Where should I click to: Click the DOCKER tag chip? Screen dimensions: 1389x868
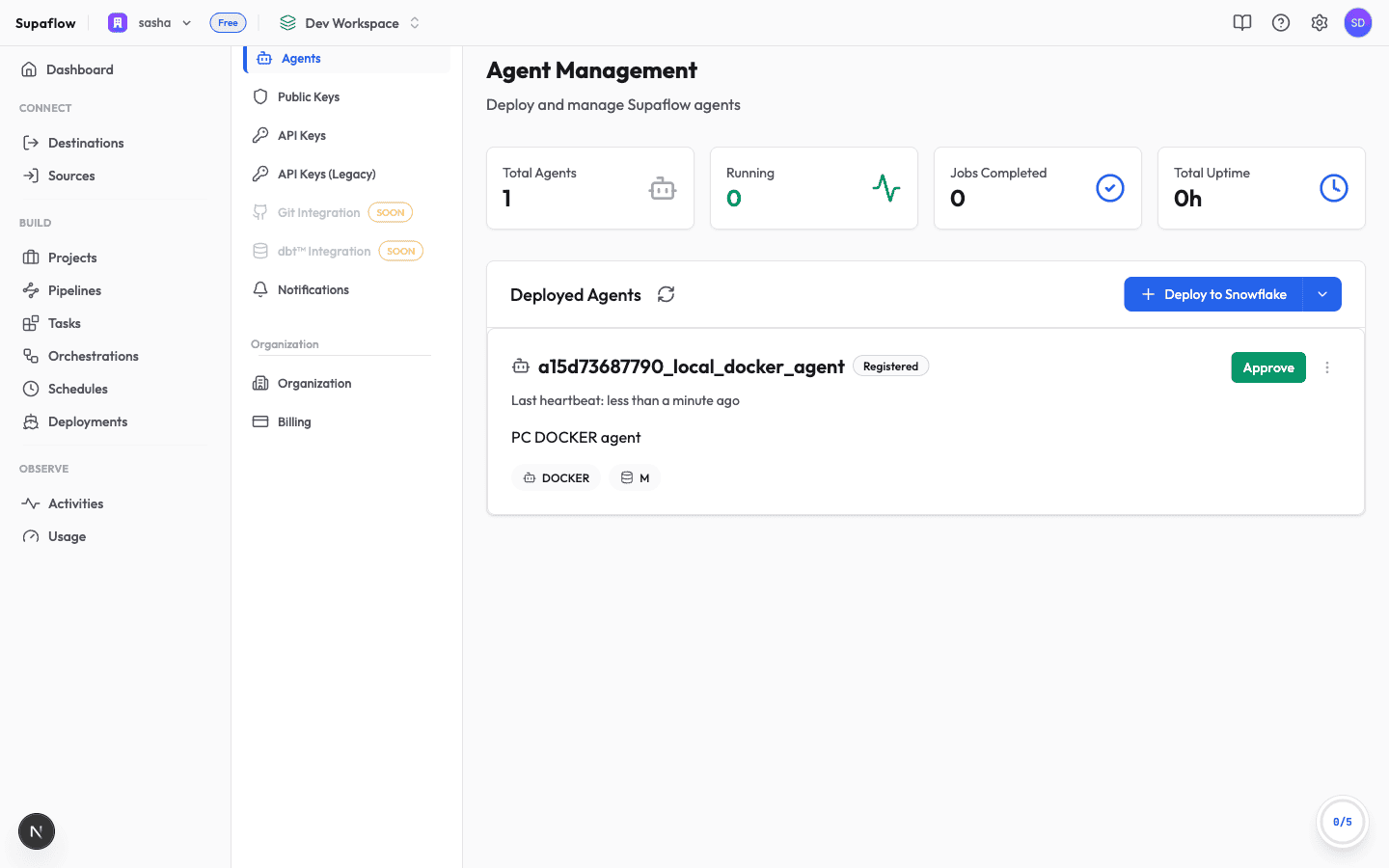coord(557,477)
